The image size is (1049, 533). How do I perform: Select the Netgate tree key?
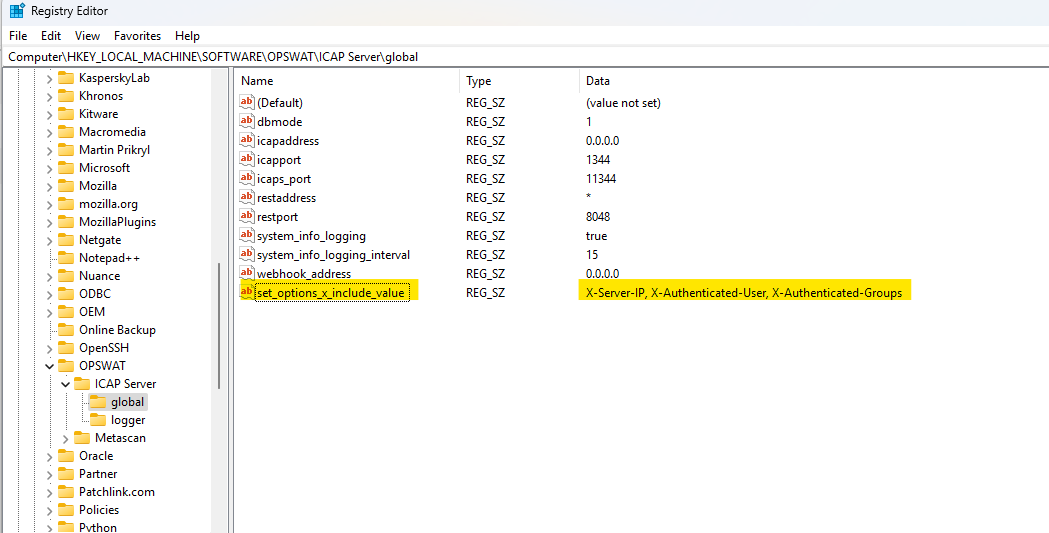(x=100, y=240)
